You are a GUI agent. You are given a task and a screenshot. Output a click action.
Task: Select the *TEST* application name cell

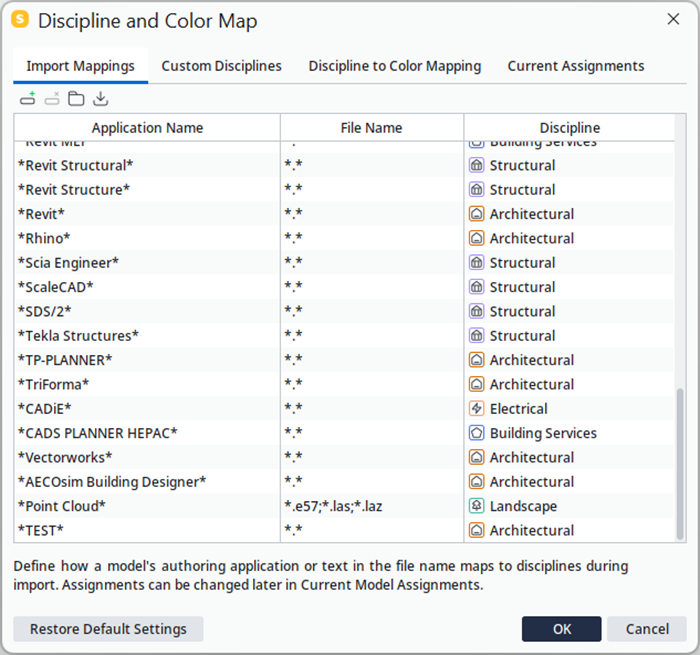tap(147, 530)
